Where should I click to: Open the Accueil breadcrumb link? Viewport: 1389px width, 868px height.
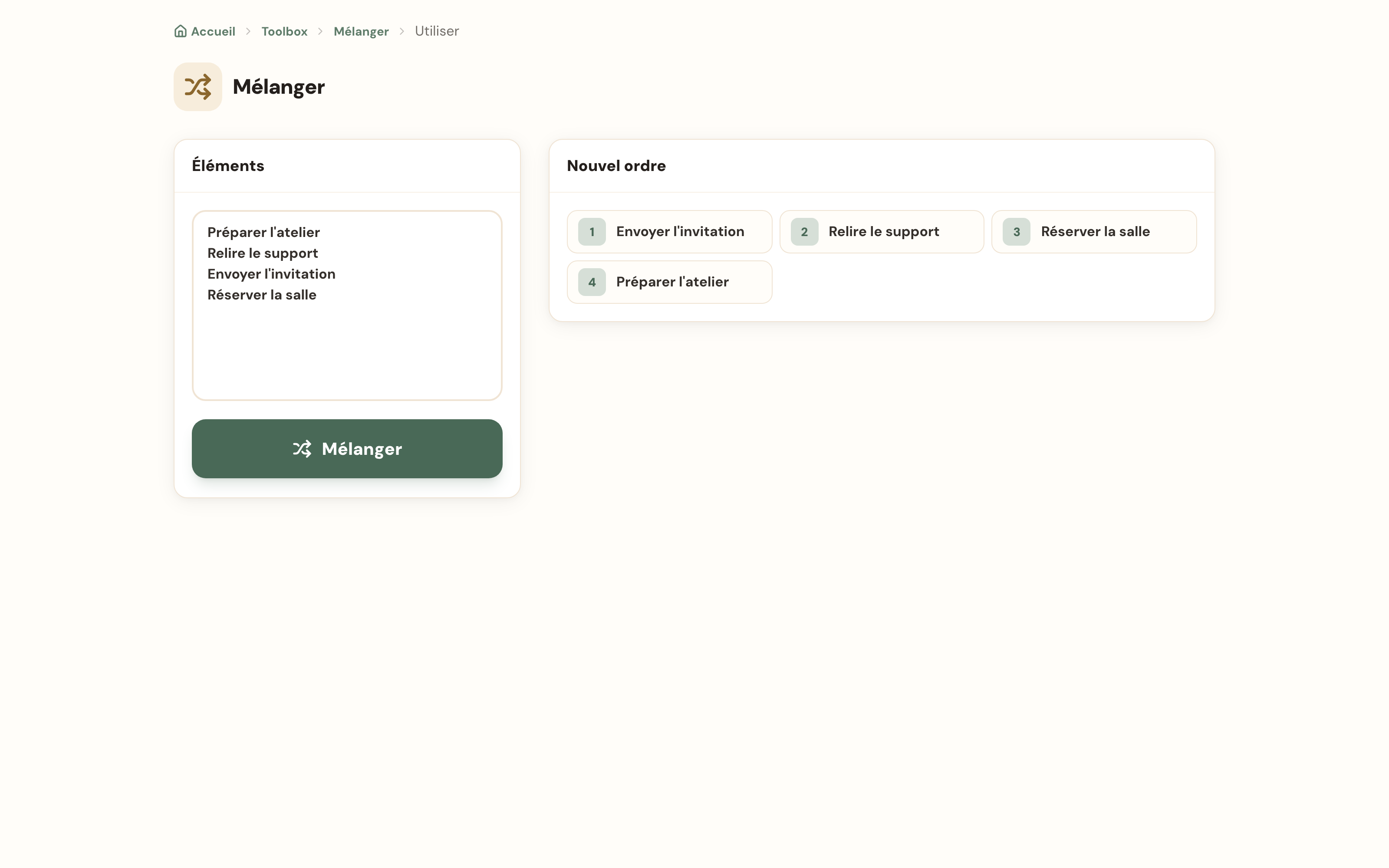click(205, 31)
